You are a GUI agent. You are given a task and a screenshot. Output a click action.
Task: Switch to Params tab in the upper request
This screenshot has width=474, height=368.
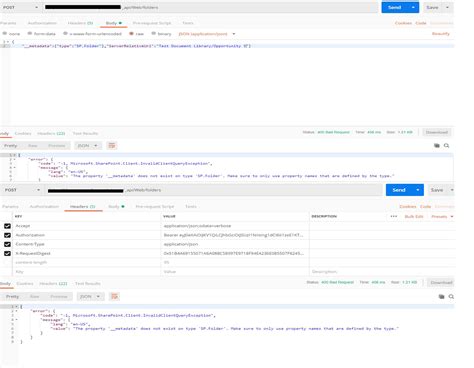click(x=8, y=23)
